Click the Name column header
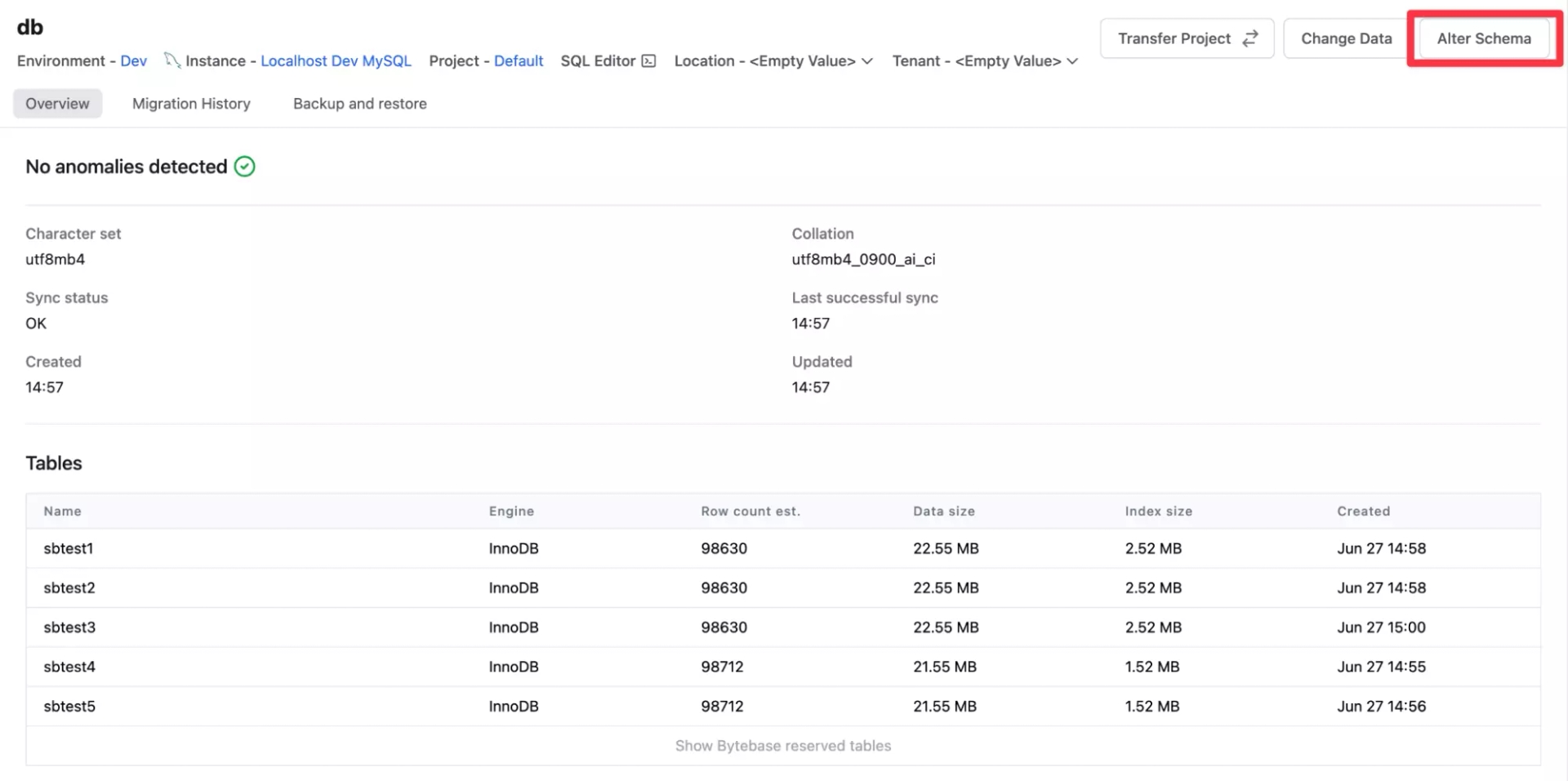The image size is (1568, 781). coord(63,511)
